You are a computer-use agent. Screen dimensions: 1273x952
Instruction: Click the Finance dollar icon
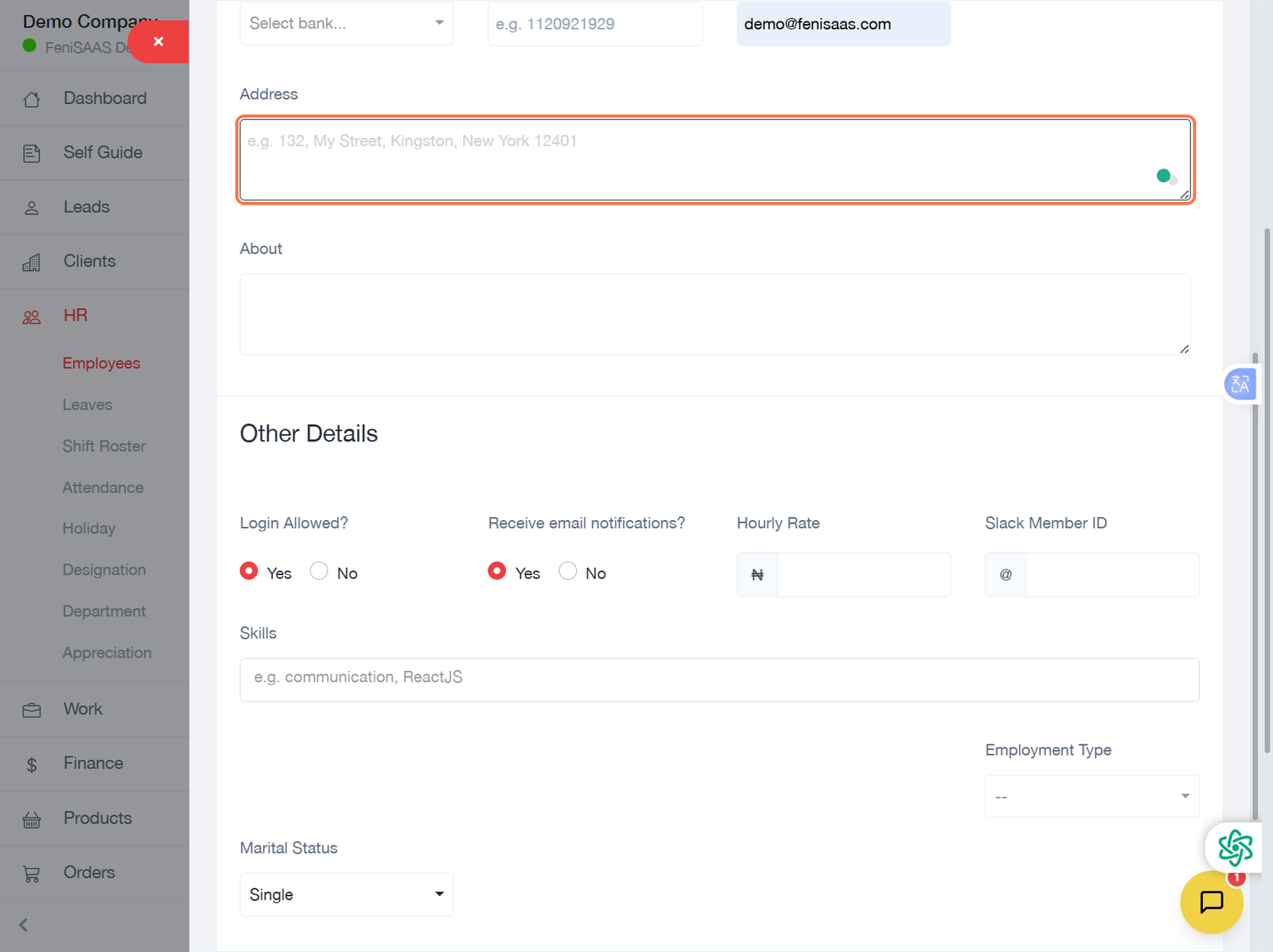(x=32, y=764)
